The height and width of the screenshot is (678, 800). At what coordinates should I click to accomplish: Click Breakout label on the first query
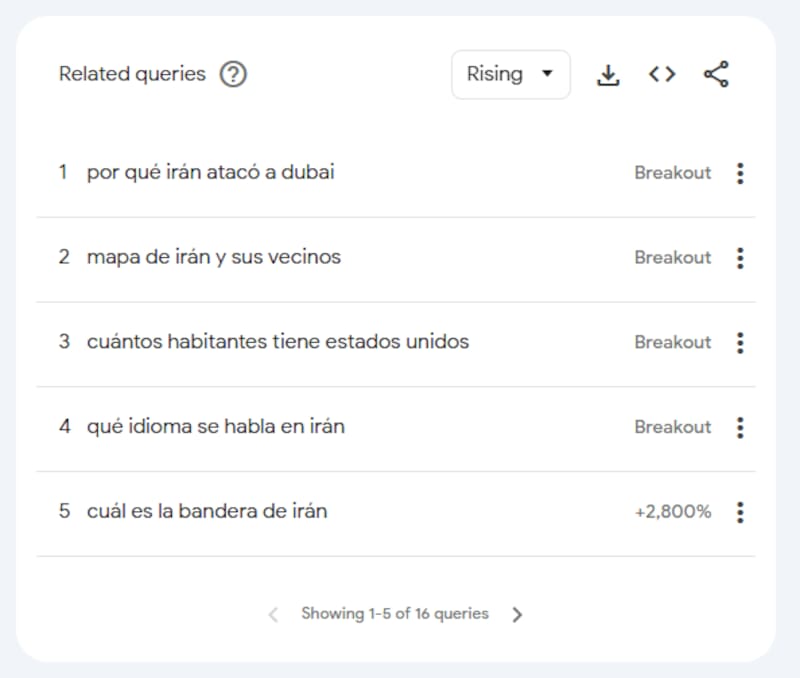pyautogui.click(x=672, y=173)
